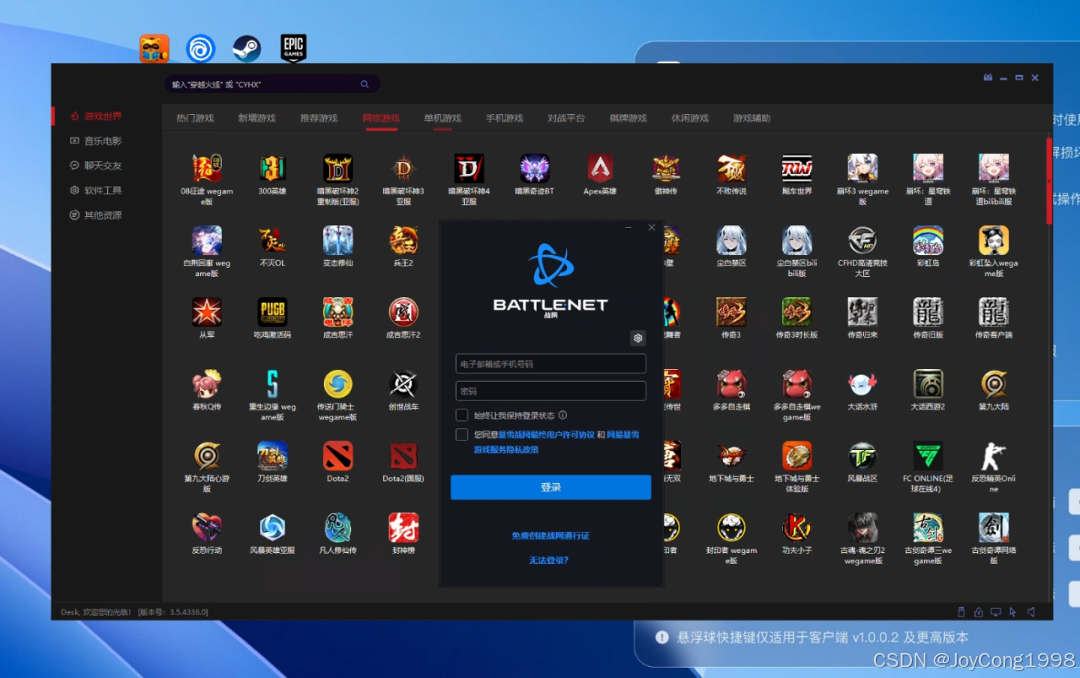Screen dimensions: 1080x678
Task: Open the Ubisoft Connect desktop shortcut
Action: 200,48
